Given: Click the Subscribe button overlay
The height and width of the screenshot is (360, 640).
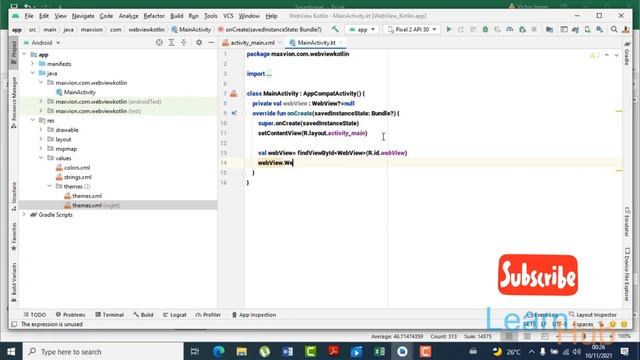Looking at the screenshot, I should click(x=538, y=275).
